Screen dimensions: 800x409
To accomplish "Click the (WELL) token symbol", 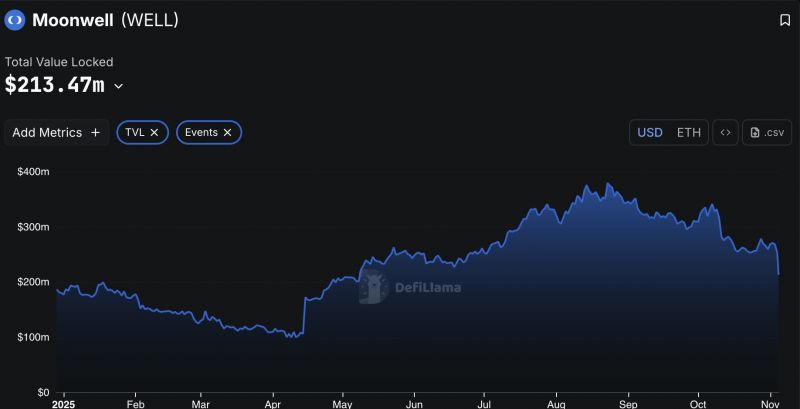I will coord(150,20).
